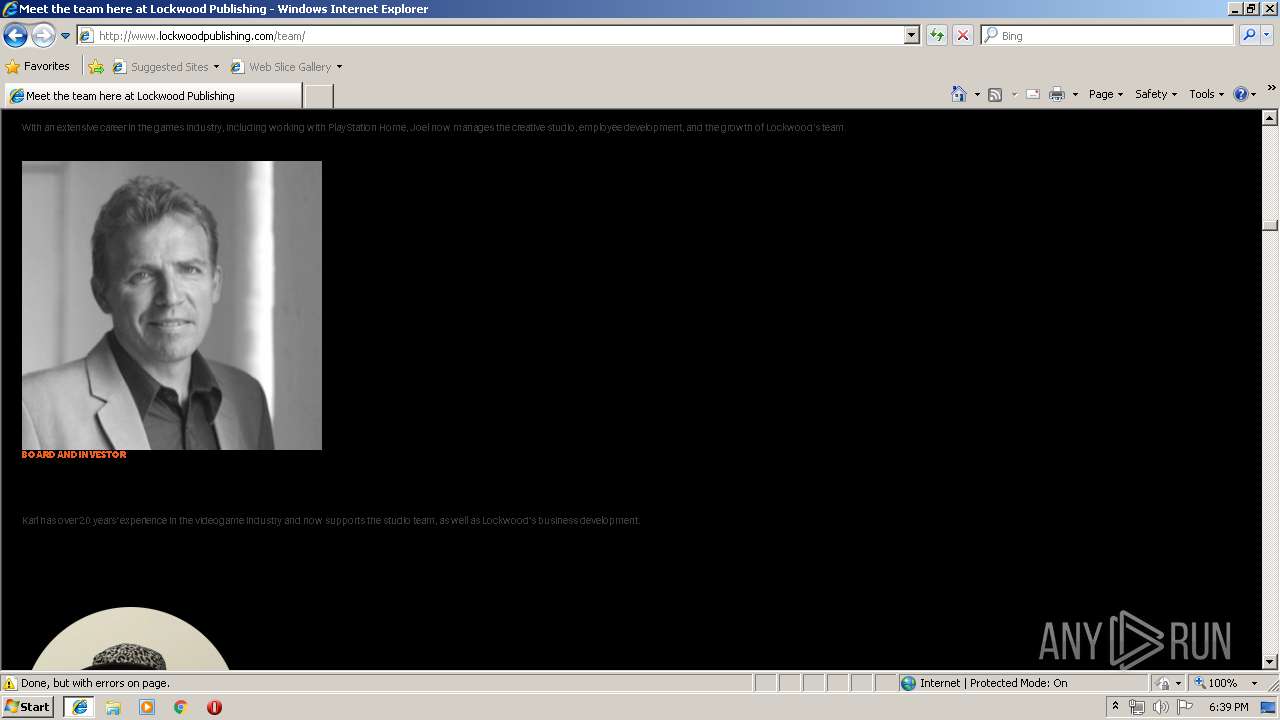Expand the Print options dropdown arrow

1075,94
